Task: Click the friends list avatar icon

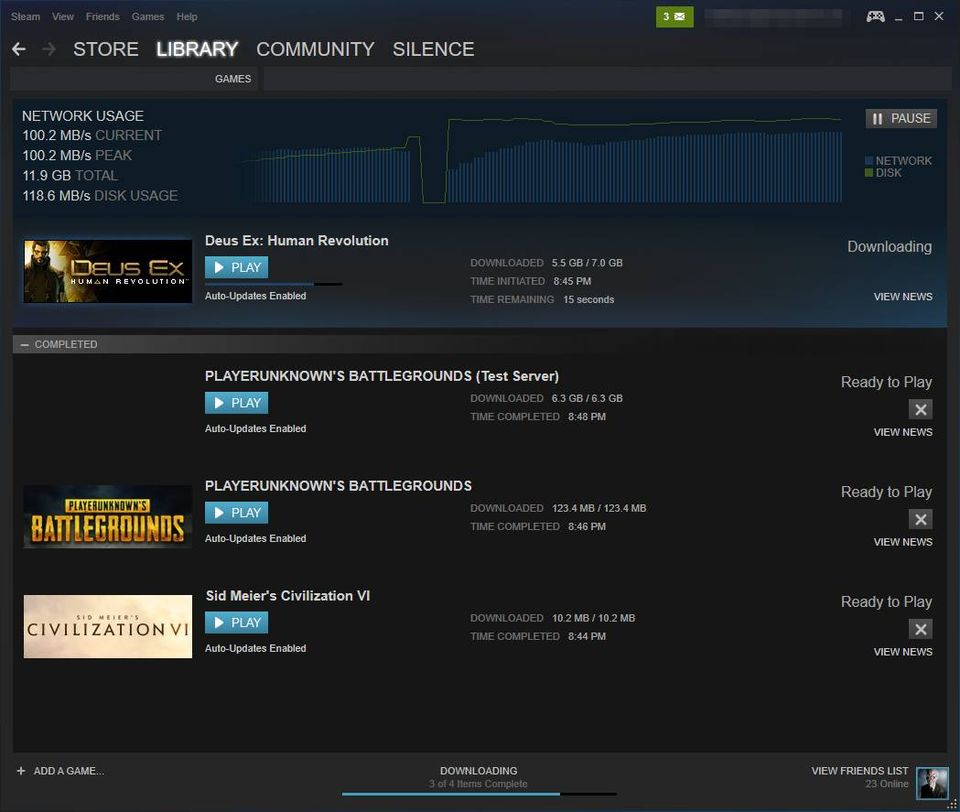Action: coord(932,783)
